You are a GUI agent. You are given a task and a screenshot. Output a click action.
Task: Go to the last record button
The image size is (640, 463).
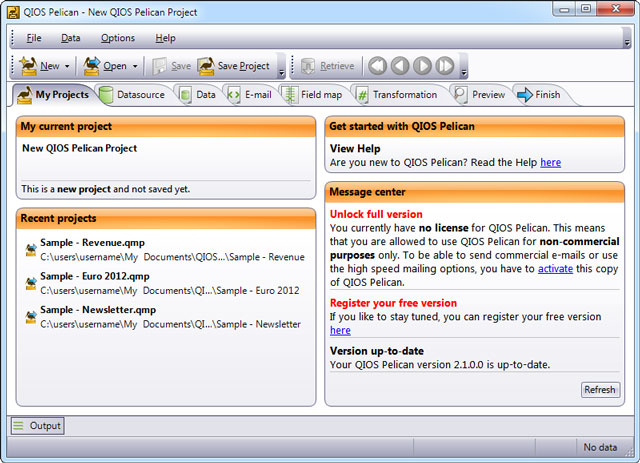[x=445, y=66]
